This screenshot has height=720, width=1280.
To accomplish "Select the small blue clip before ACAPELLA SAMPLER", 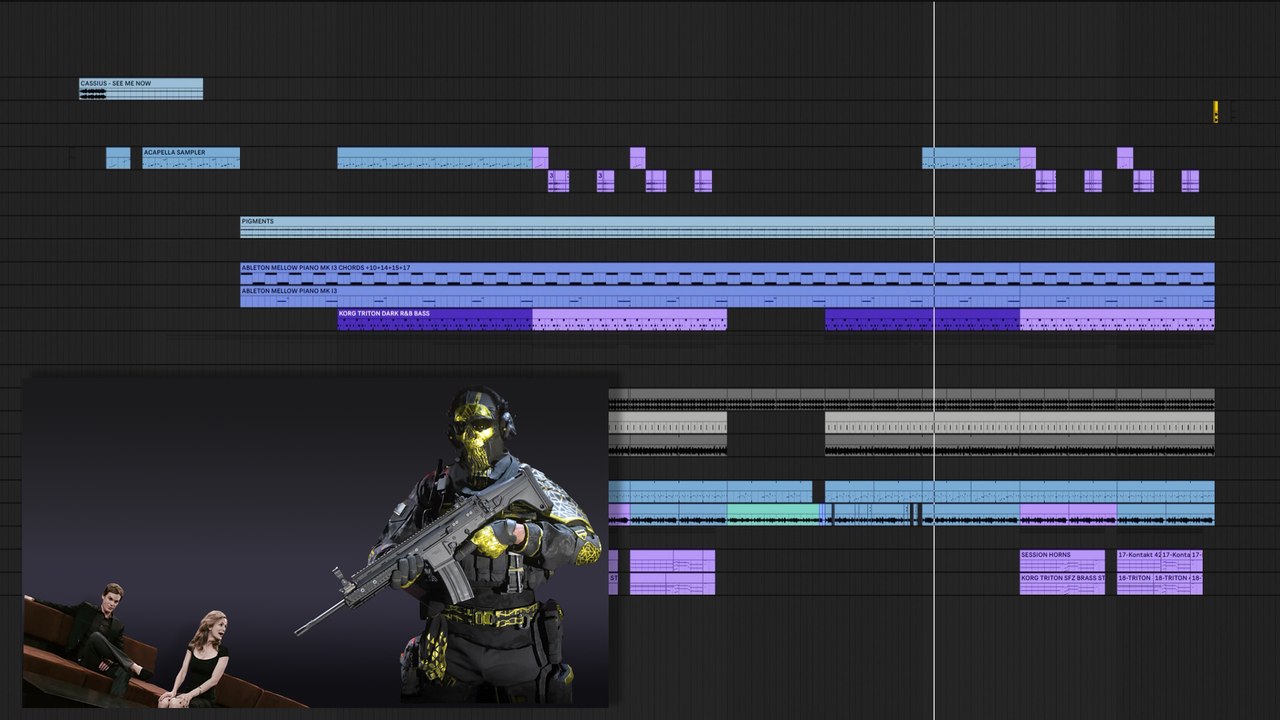I will coord(118,158).
